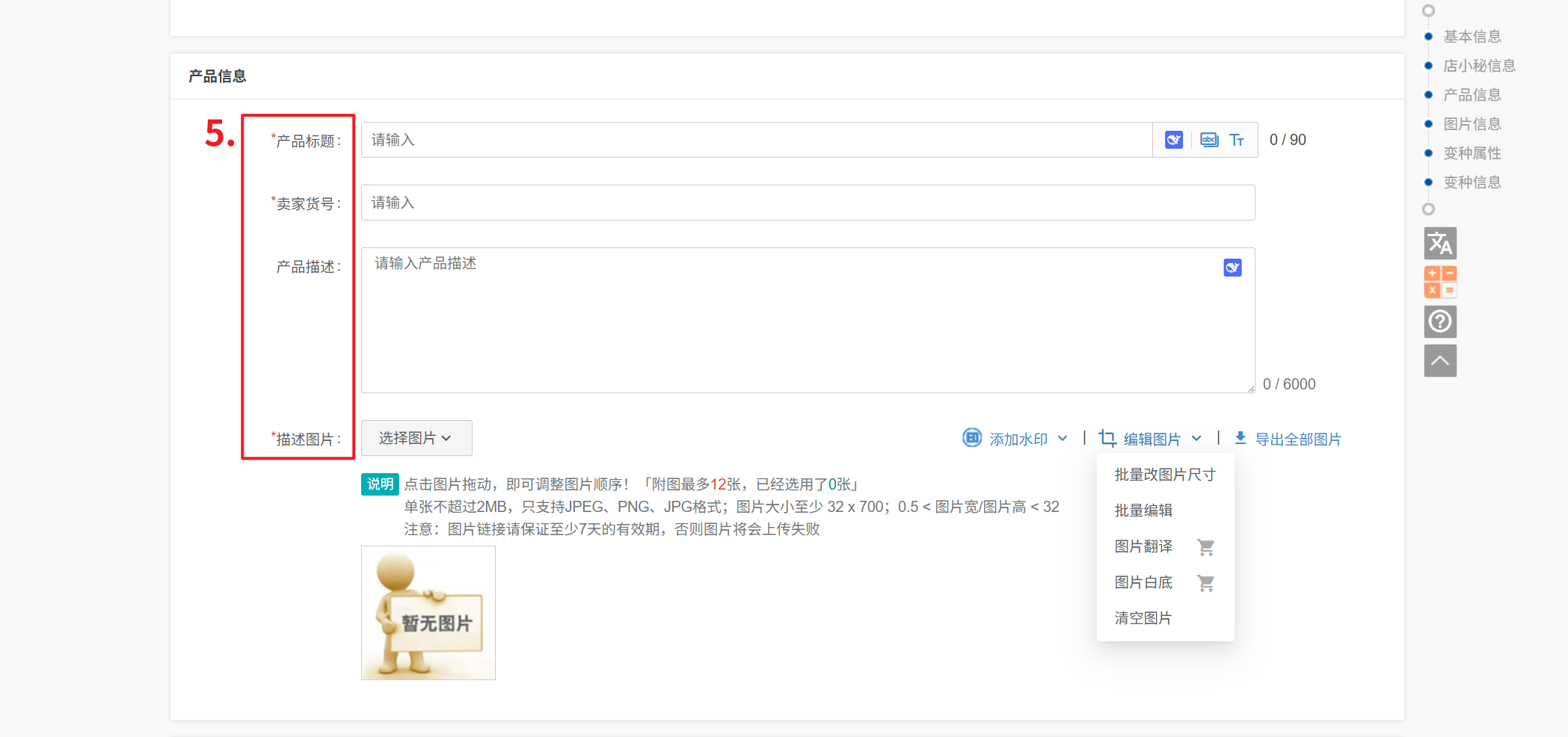Click the 卖家货号 input field
Viewport: 1568px width, 737px height.
[808, 203]
